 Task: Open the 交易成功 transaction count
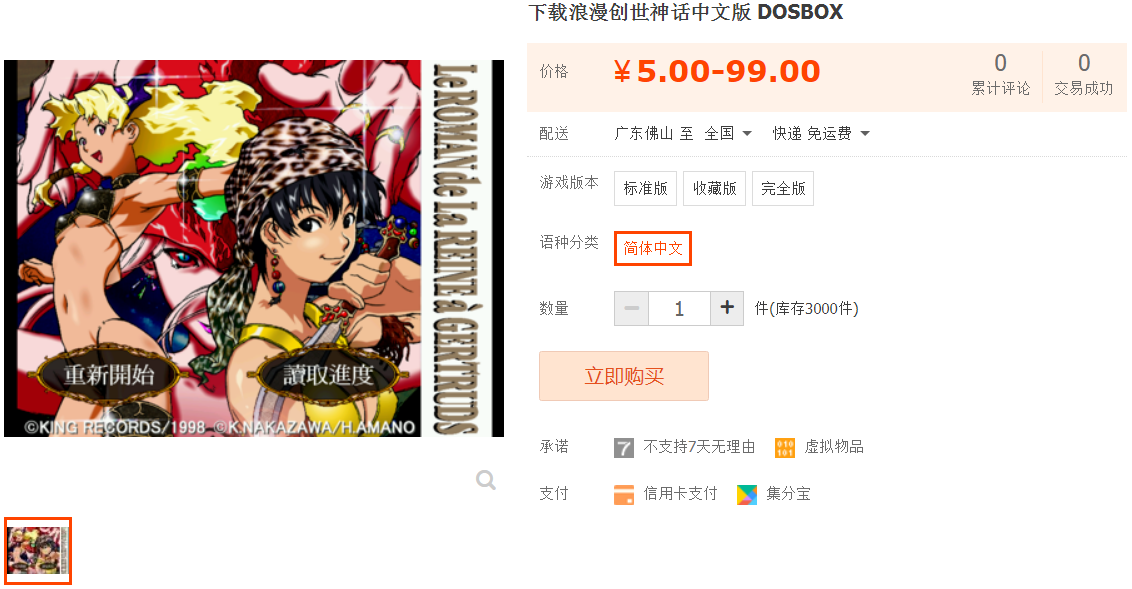point(1084,74)
